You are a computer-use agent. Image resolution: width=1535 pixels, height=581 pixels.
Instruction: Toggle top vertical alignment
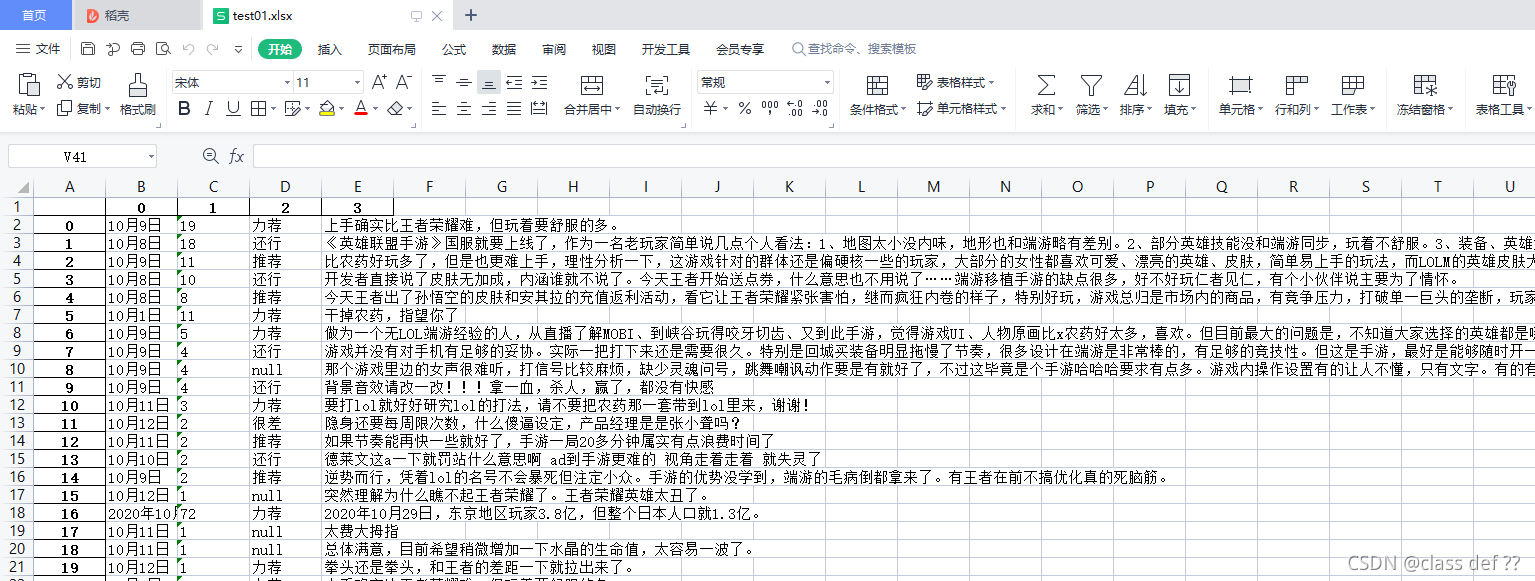pos(439,82)
